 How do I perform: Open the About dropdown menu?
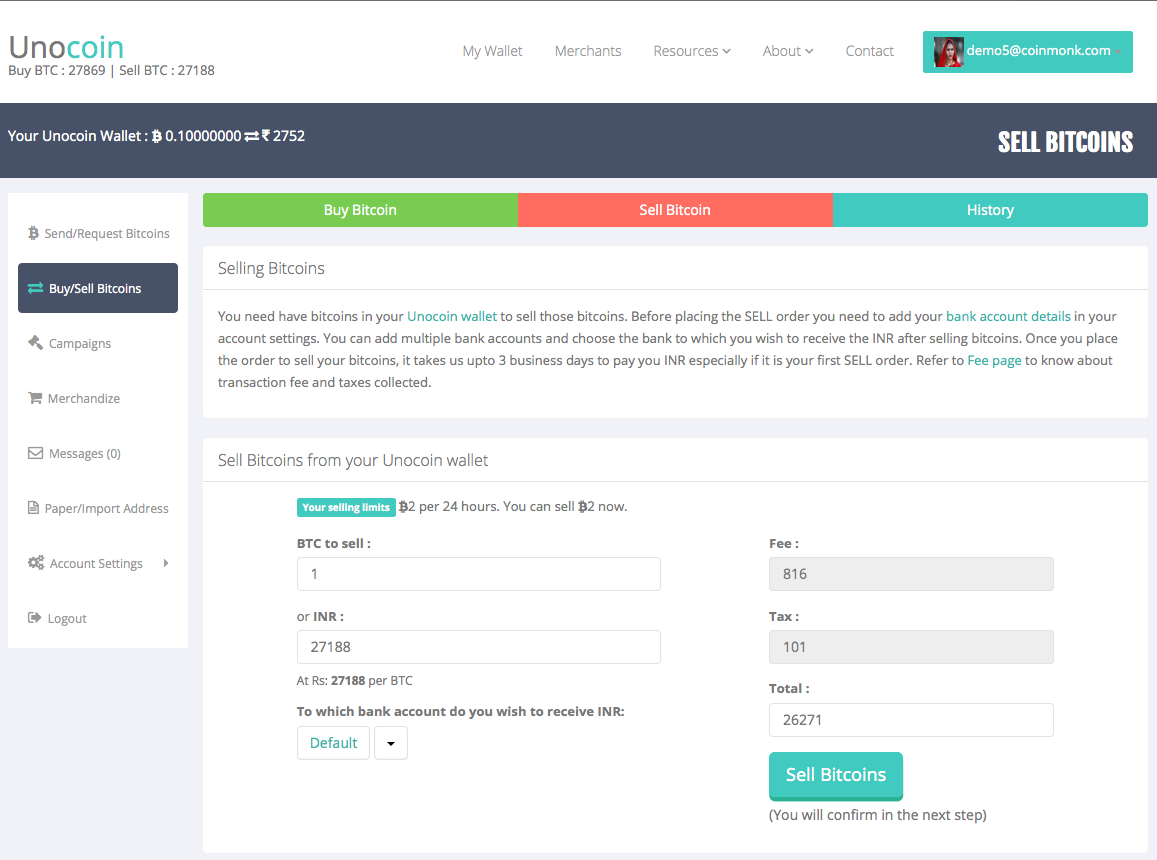pos(787,51)
